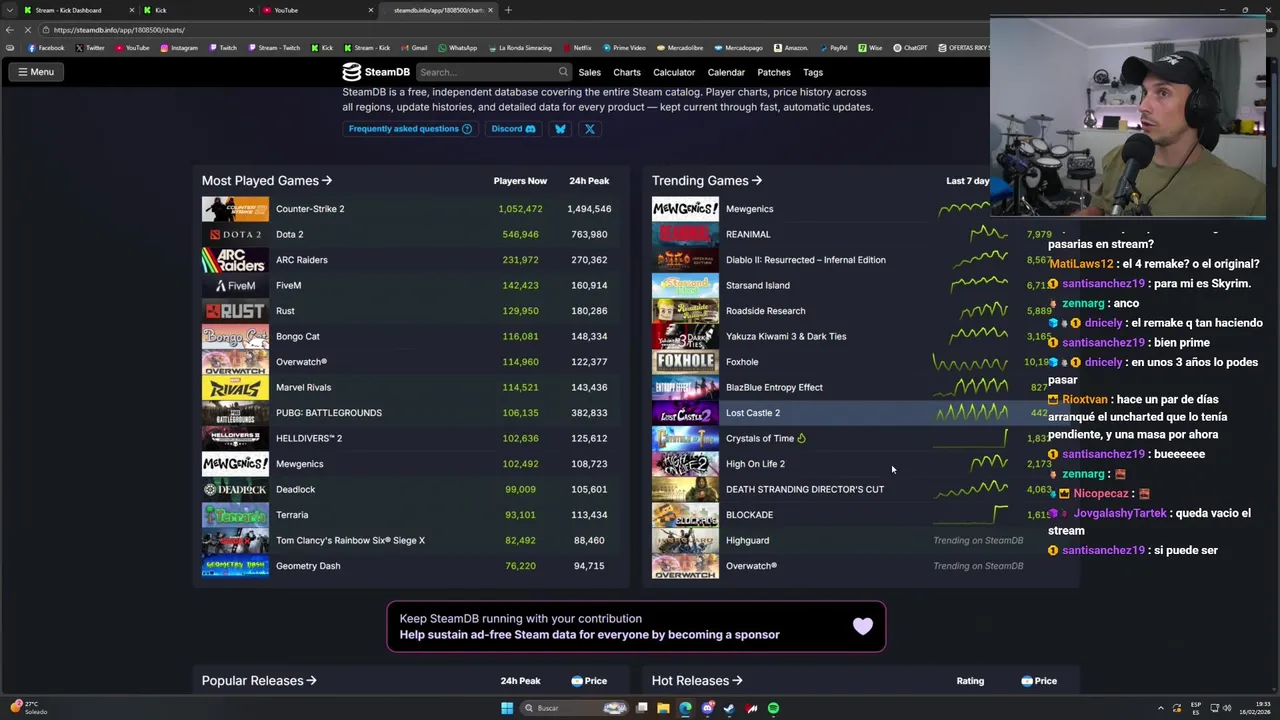Switch to the Kick browser tab
The image size is (1280, 720).
[x=198, y=10]
